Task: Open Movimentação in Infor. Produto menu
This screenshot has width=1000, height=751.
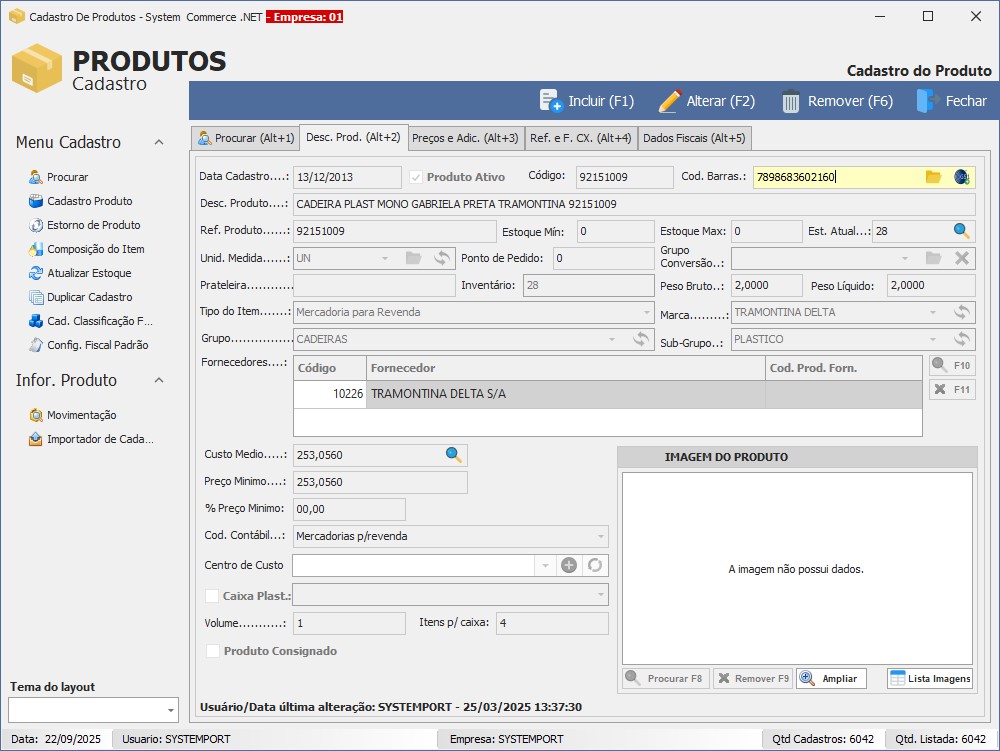Action: 81,415
